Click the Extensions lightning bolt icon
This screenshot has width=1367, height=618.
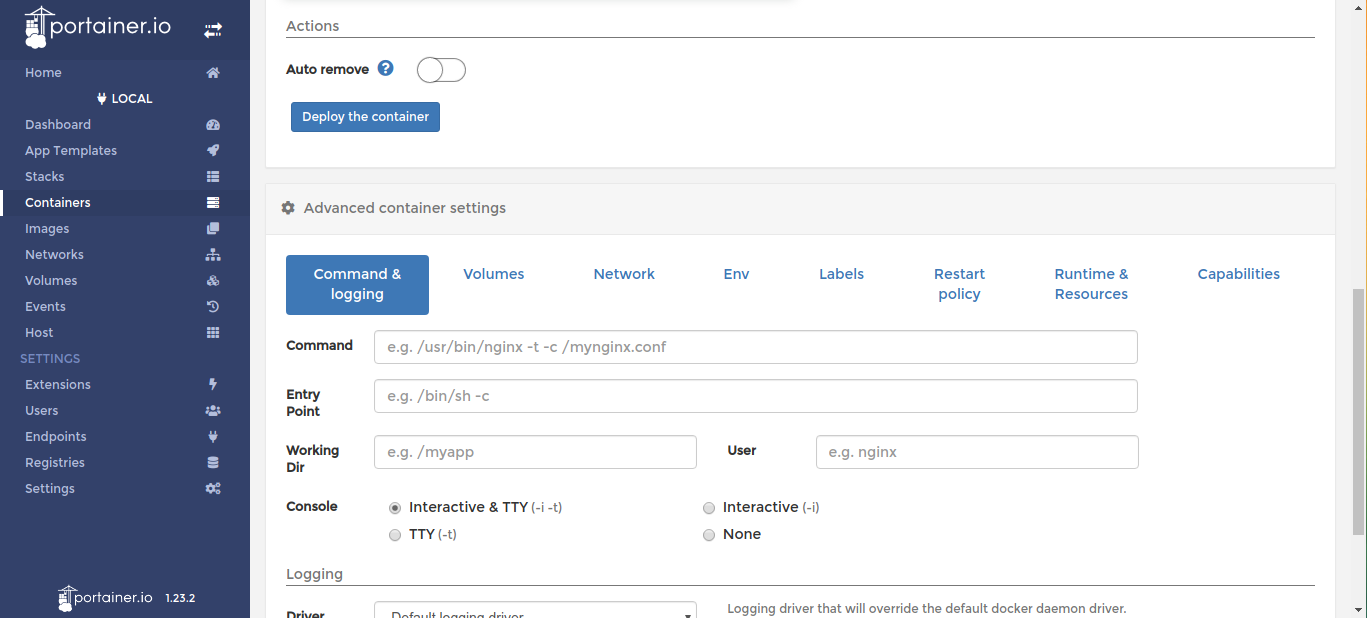(x=212, y=385)
